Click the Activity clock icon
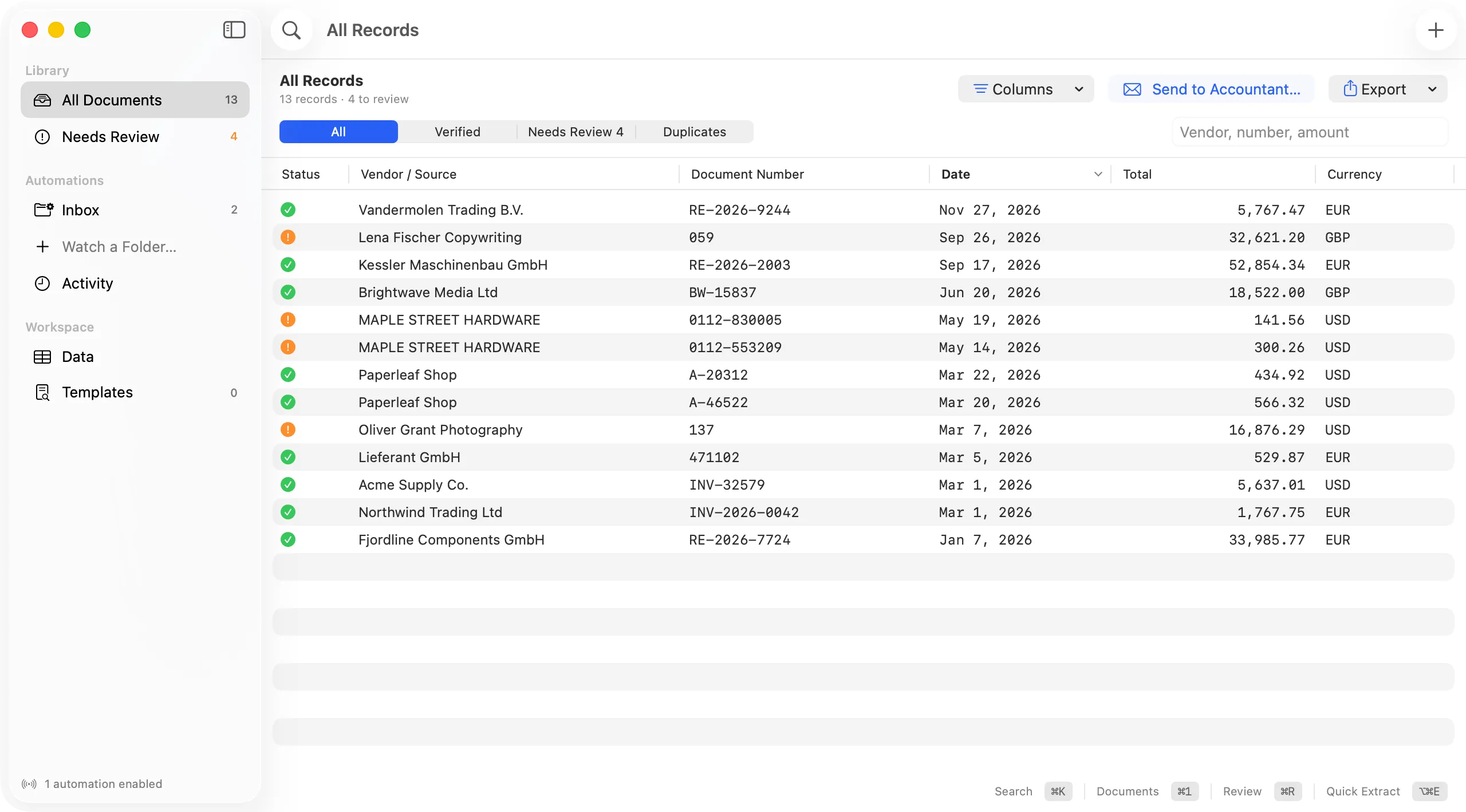This screenshot has height=812, width=1466. [x=42, y=283]
